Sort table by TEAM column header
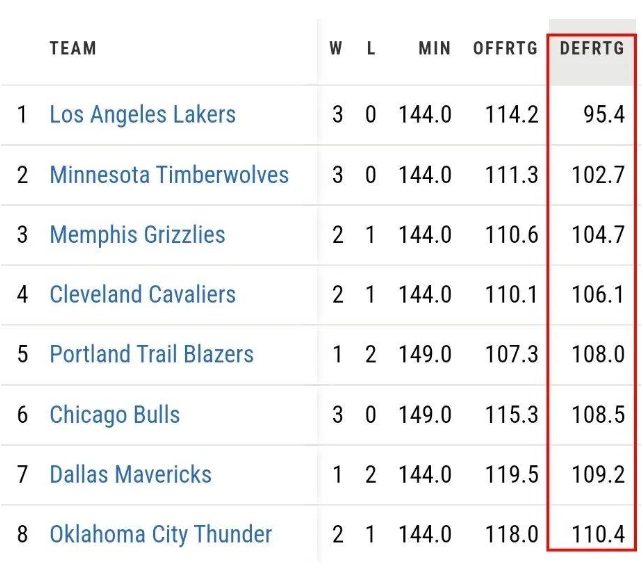 click(73, 48)
